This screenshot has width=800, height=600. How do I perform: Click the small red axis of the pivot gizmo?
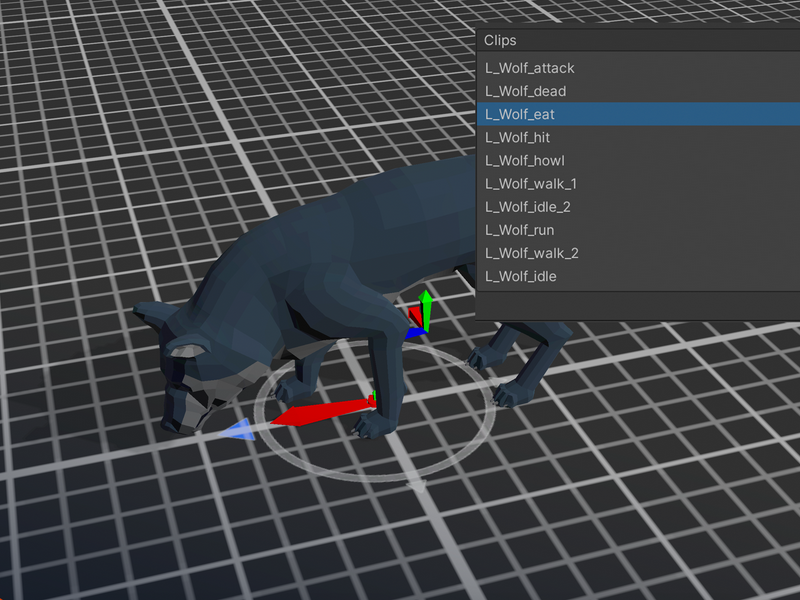pyautogui.click(x=415, y=316)
